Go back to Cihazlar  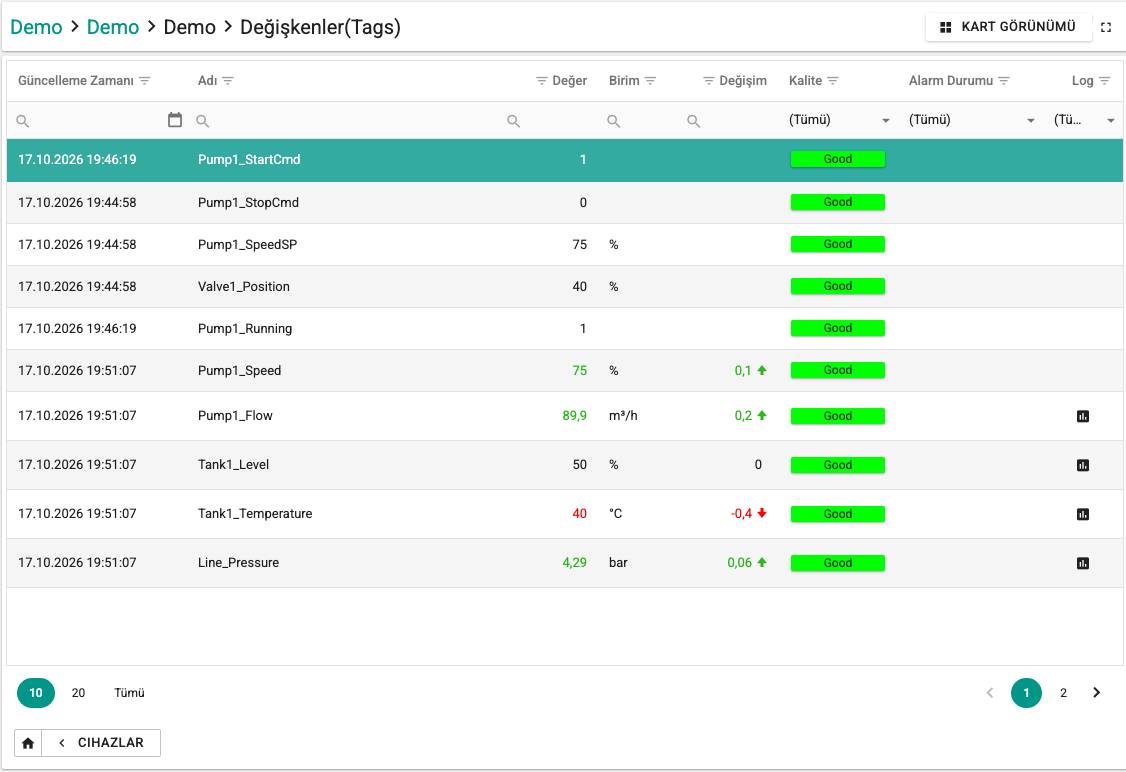pos(101,743)
